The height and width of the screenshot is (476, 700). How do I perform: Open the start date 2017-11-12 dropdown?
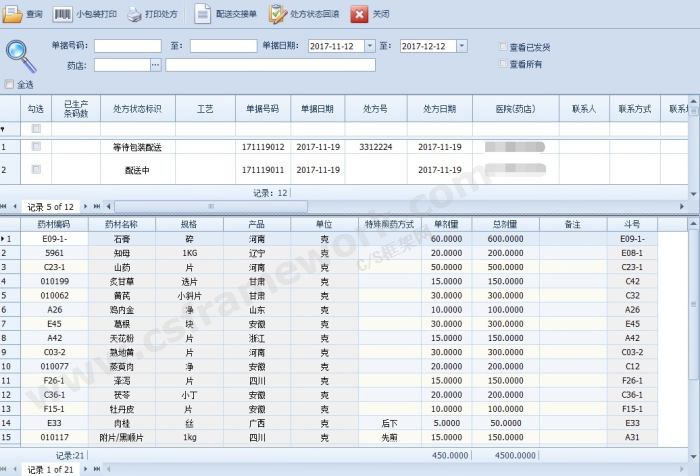tap(369, 46)
